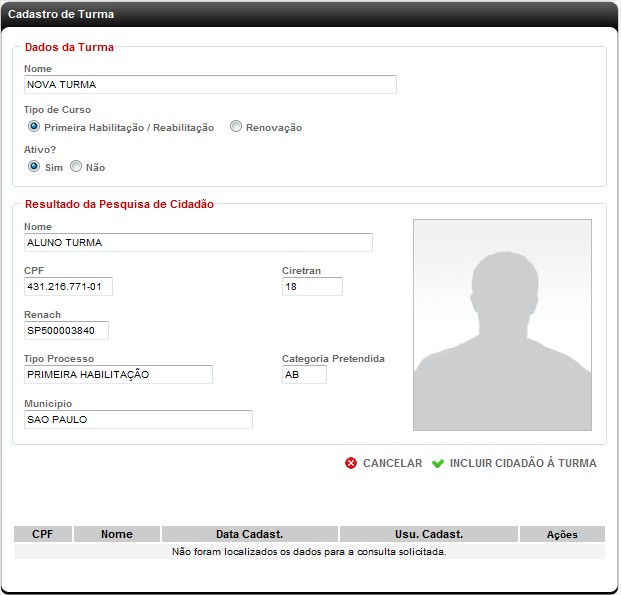Sort by Data Cadast. column header
621x595 pixels.
(x=250, y=534)
